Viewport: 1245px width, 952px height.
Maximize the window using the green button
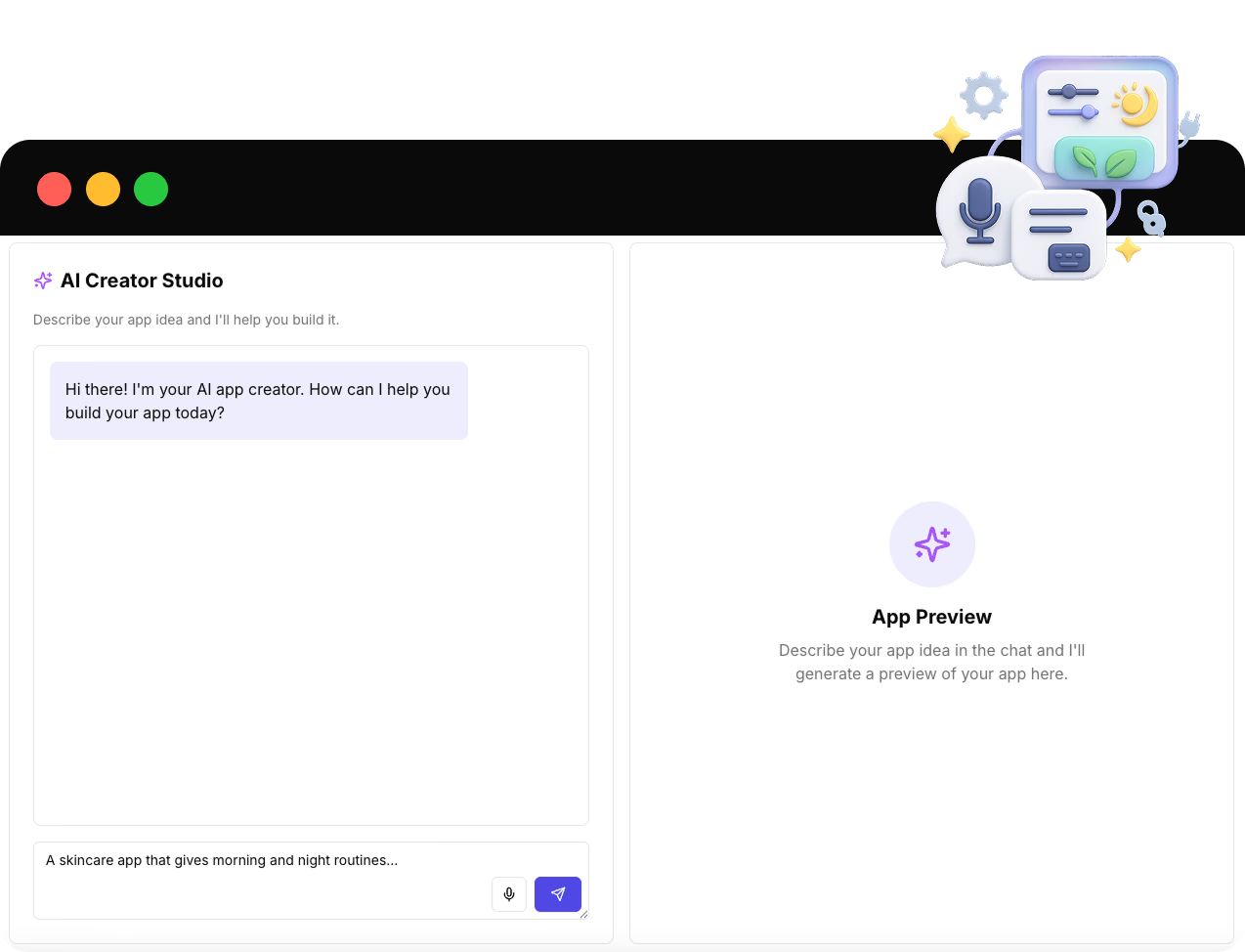coord(151,189)
